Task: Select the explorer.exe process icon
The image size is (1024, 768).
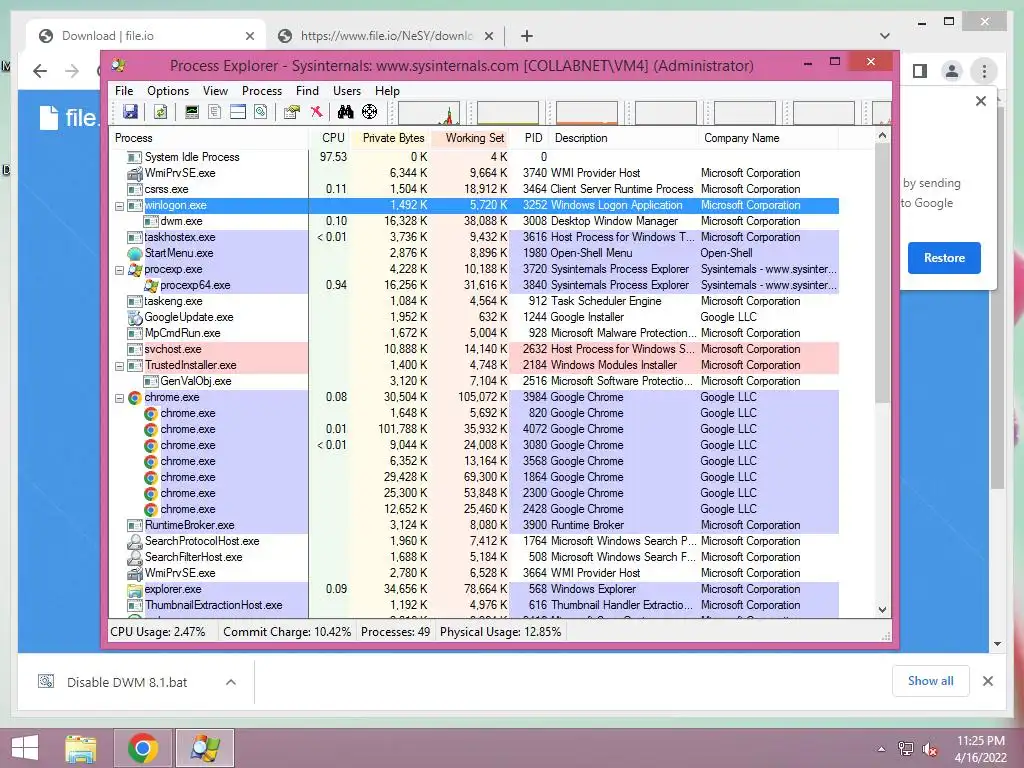Action: click(135, 590)
